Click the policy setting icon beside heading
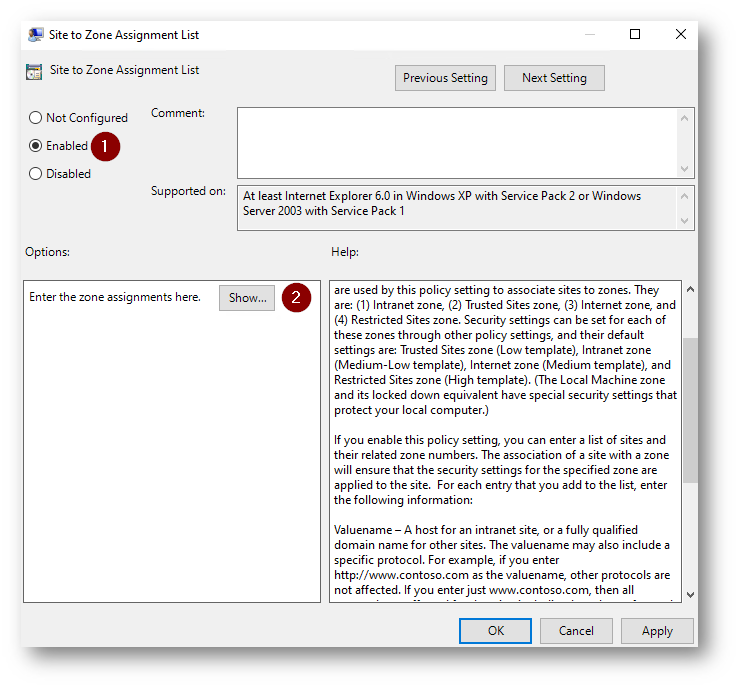 point(34,71)
